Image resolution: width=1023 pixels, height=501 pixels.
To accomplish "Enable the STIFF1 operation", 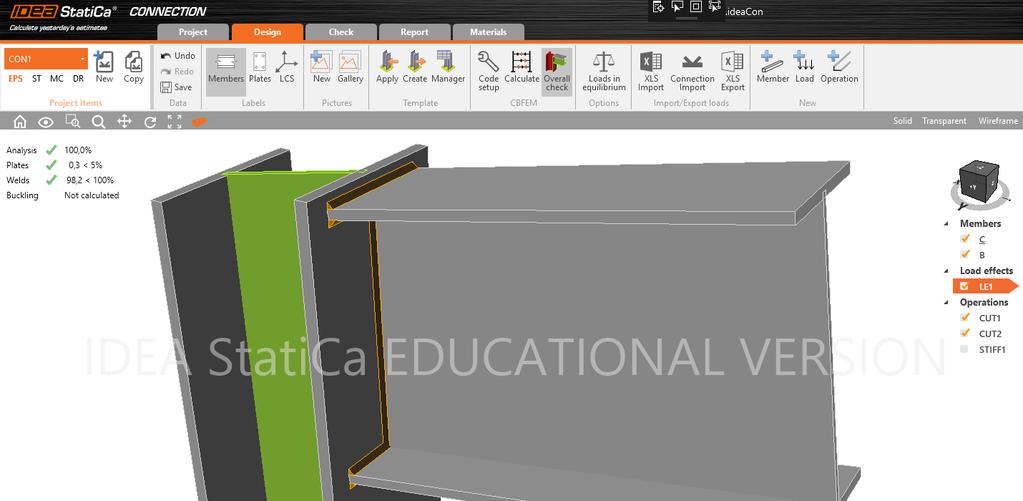I will click(964, 349).
